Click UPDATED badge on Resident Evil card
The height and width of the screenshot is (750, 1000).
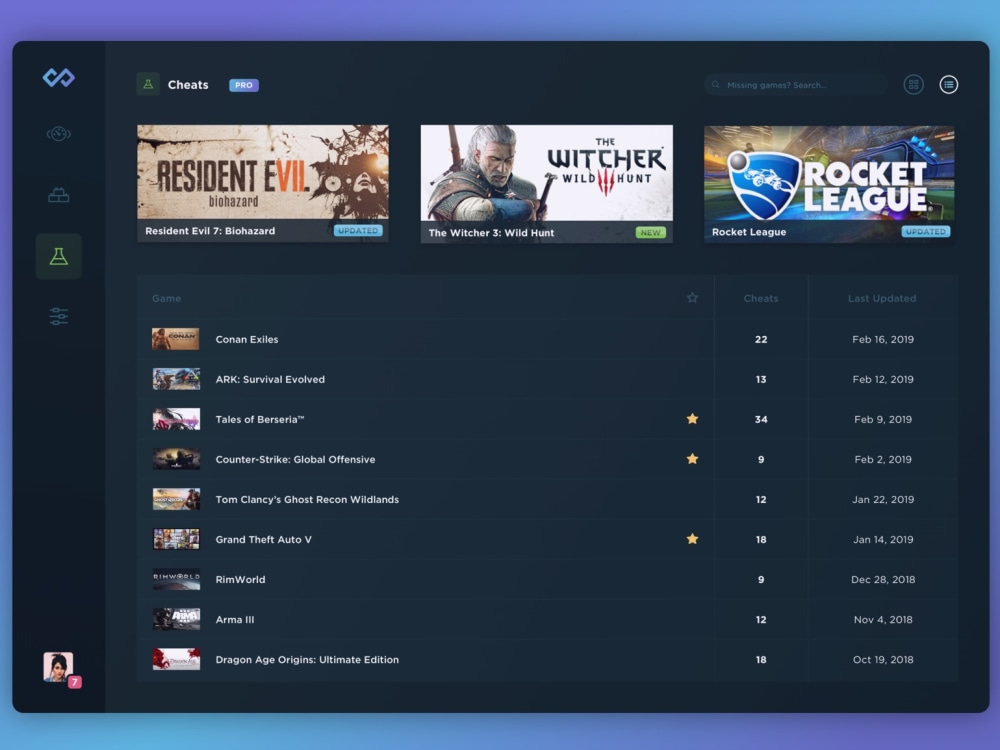[x=358, y=231]
